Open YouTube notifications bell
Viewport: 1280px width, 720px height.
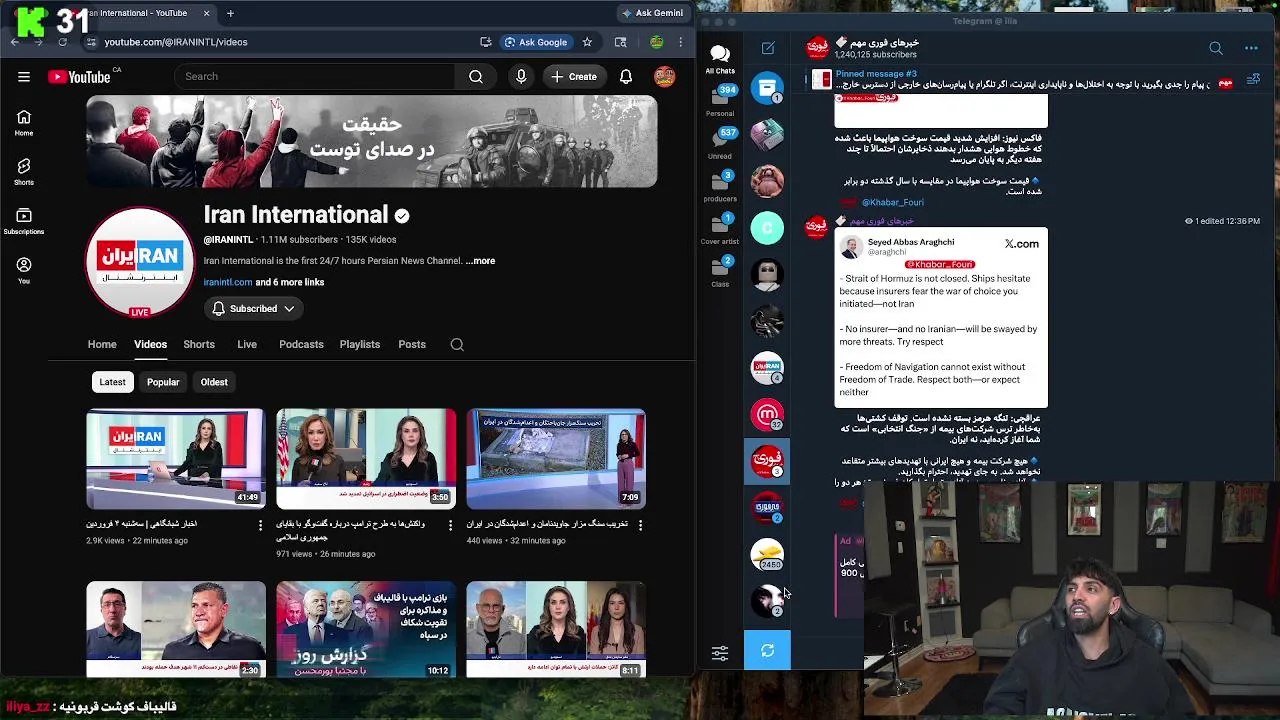pyautogui.click(x=626, y=77)
